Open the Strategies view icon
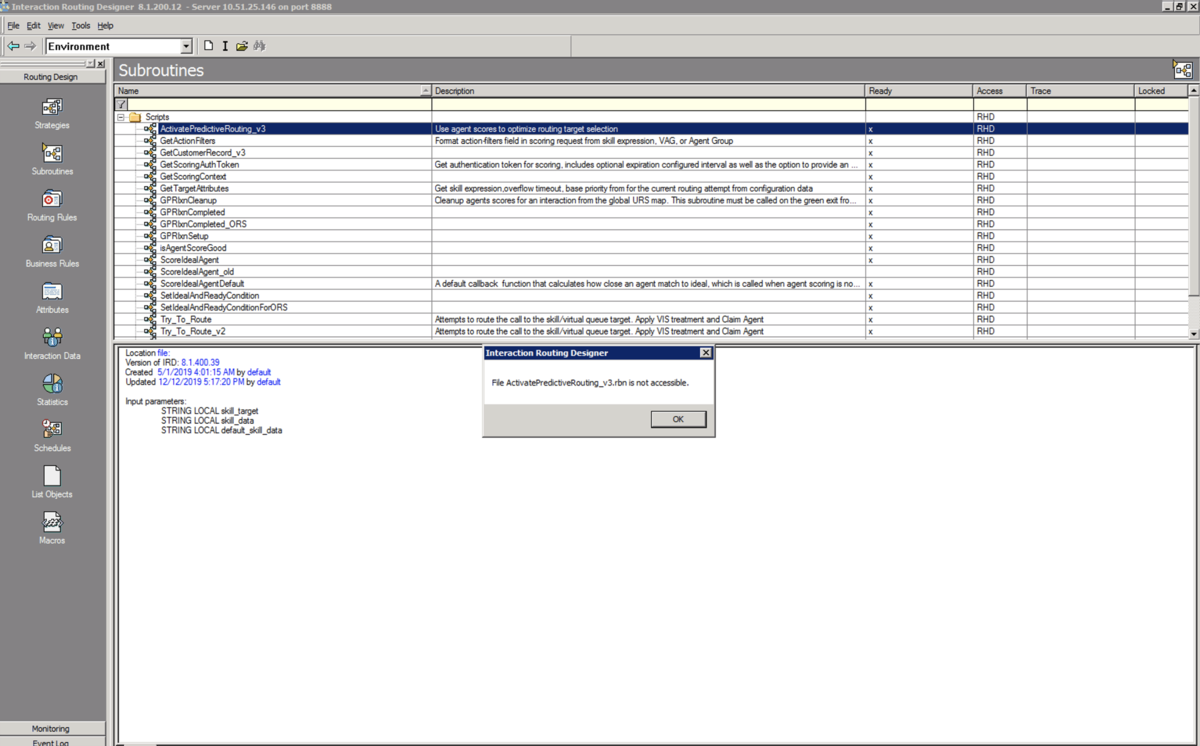 point(52,106)
